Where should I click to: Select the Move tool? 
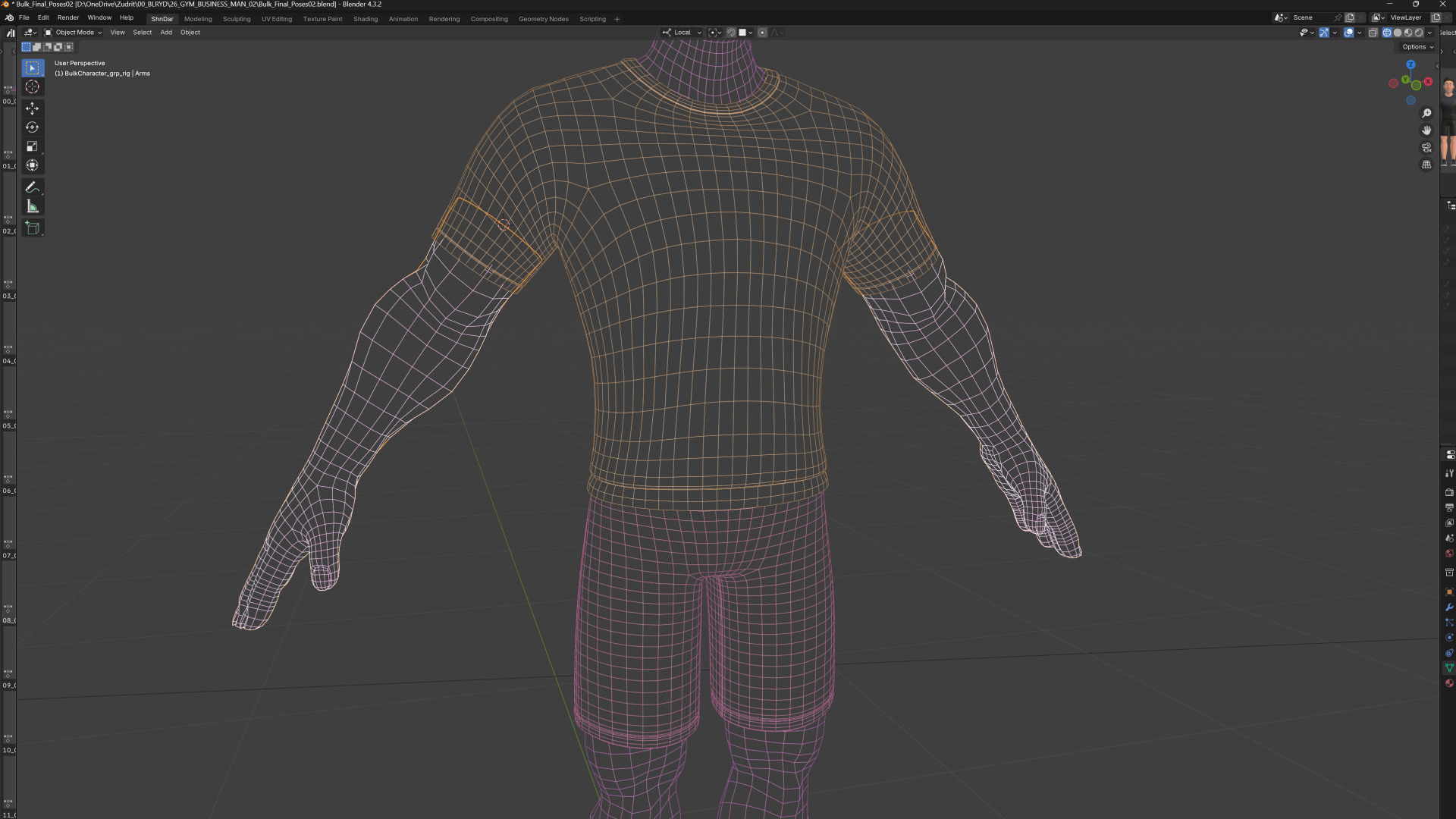(32, 109)
